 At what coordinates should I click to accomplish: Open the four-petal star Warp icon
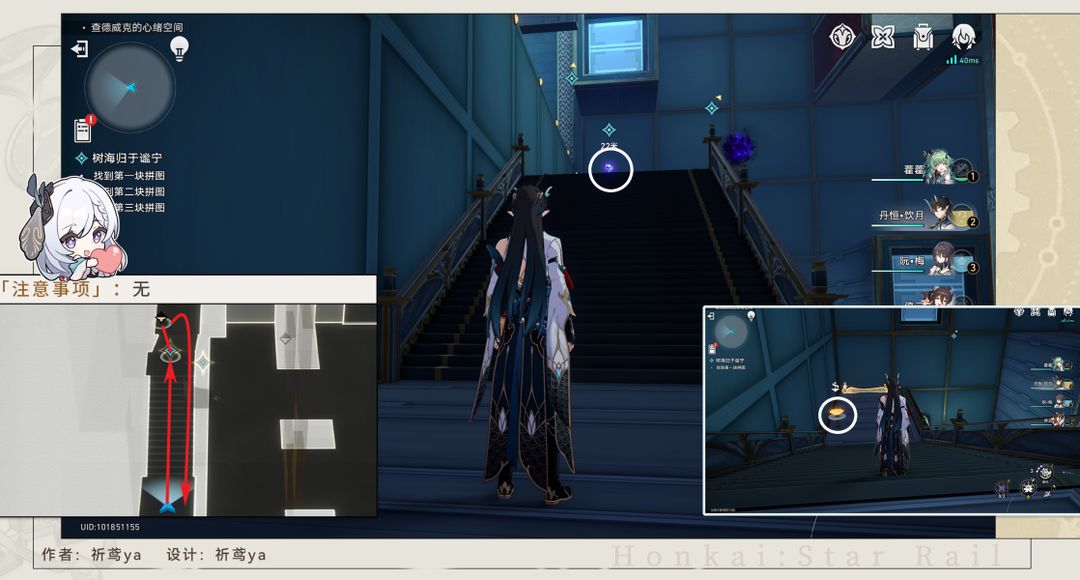coord(882,37)
